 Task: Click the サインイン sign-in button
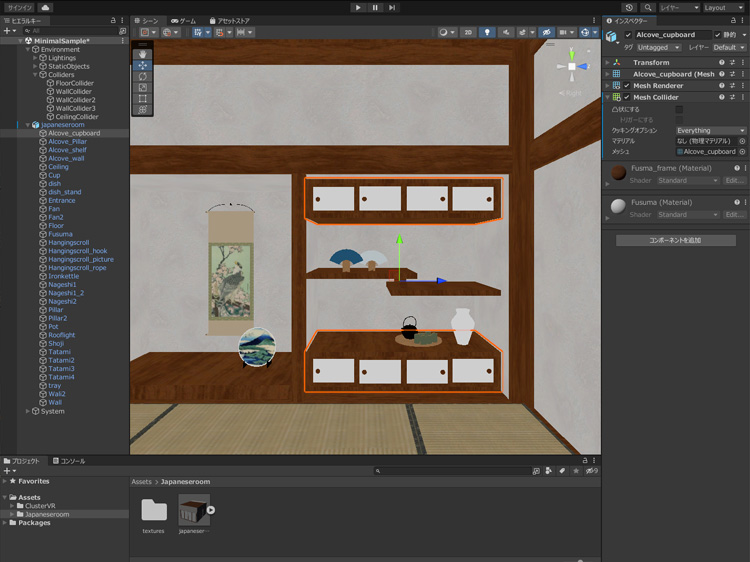point(18,7)
